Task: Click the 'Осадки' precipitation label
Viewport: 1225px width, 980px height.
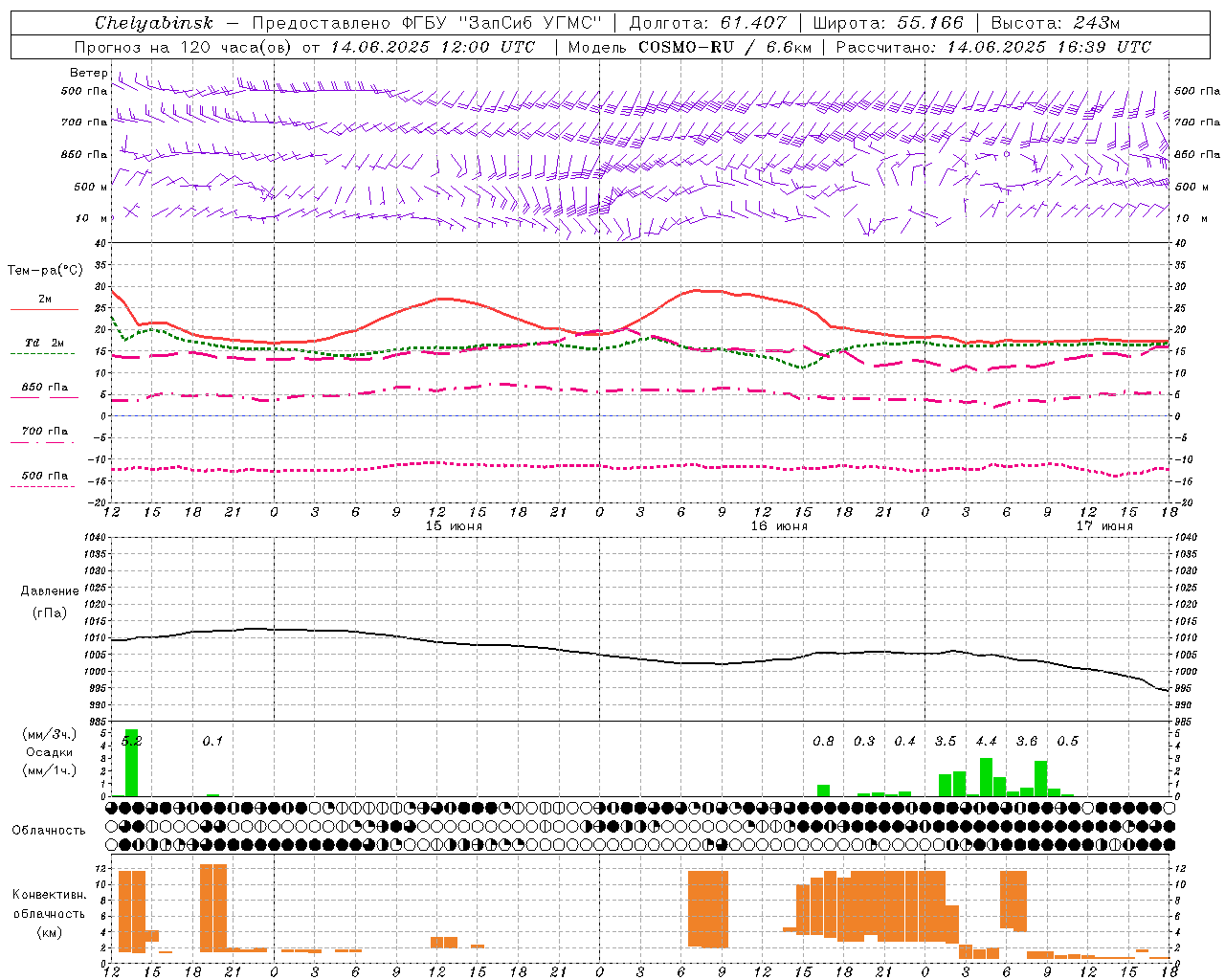Action: click(x=49, y=752)
